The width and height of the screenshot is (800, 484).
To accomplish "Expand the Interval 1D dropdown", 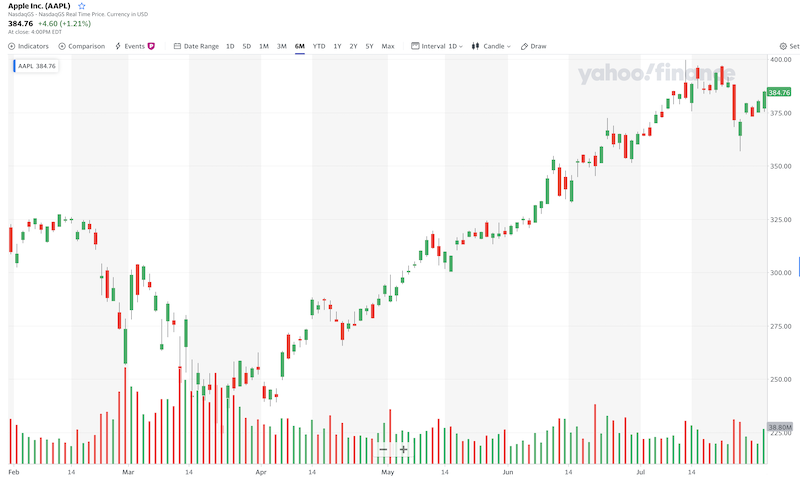I will pos(438,46).
